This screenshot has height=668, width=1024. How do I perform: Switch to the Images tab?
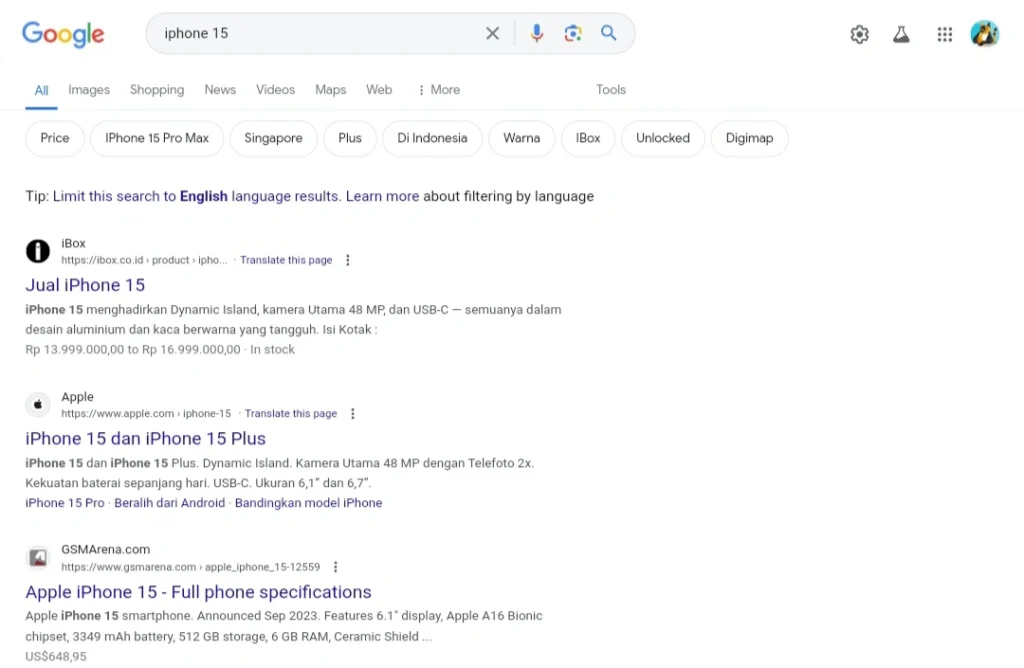click(x=89, y=89)
